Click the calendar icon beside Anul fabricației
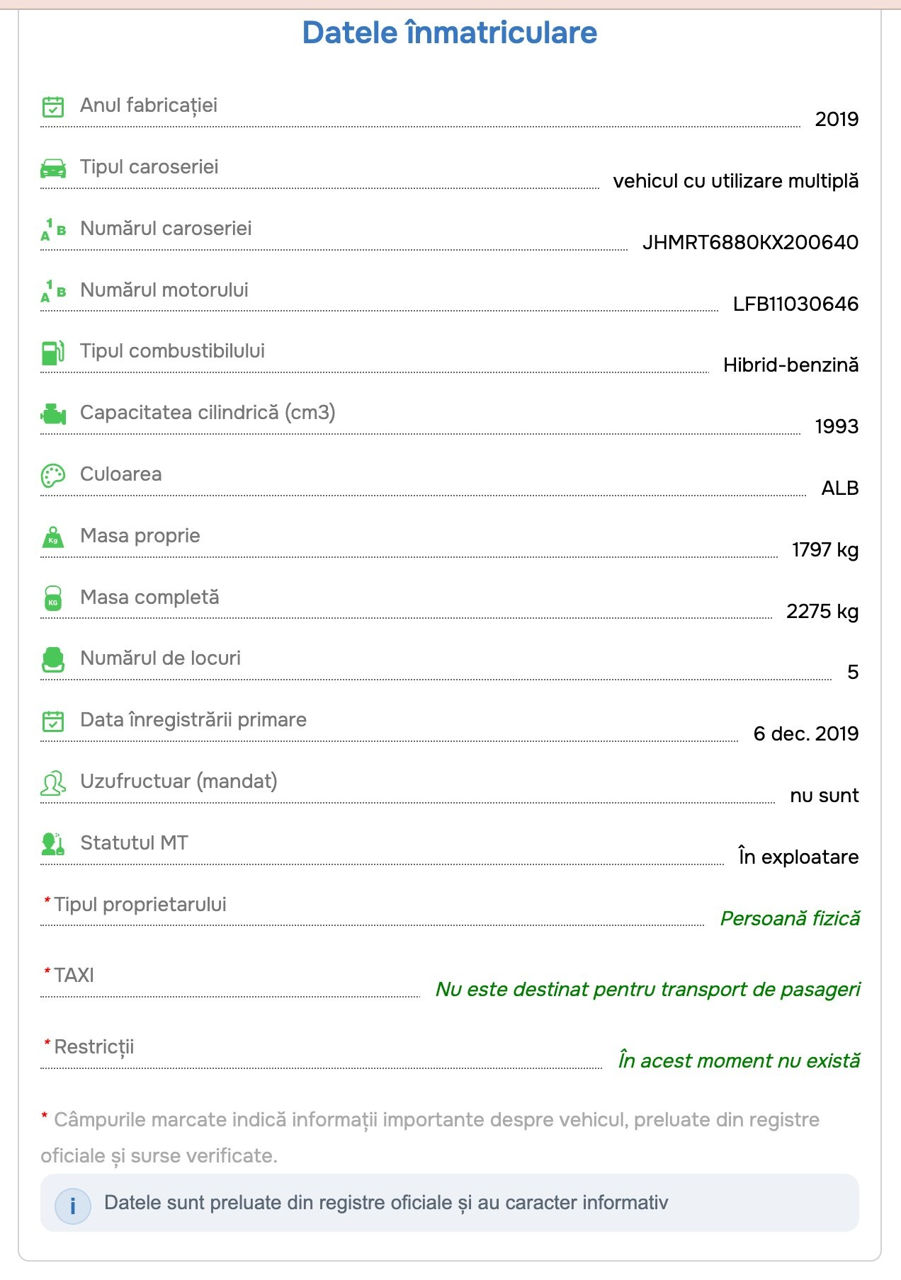 [53, 106]
